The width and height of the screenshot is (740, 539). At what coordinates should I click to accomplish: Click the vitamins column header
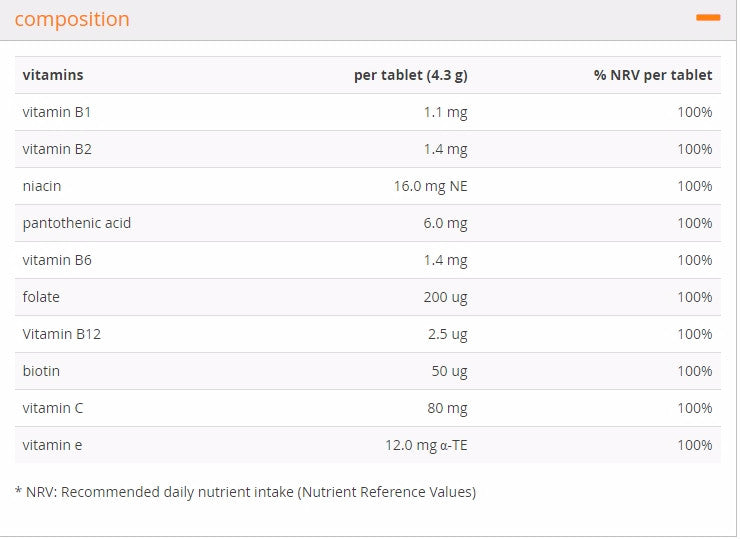[53, 75]
